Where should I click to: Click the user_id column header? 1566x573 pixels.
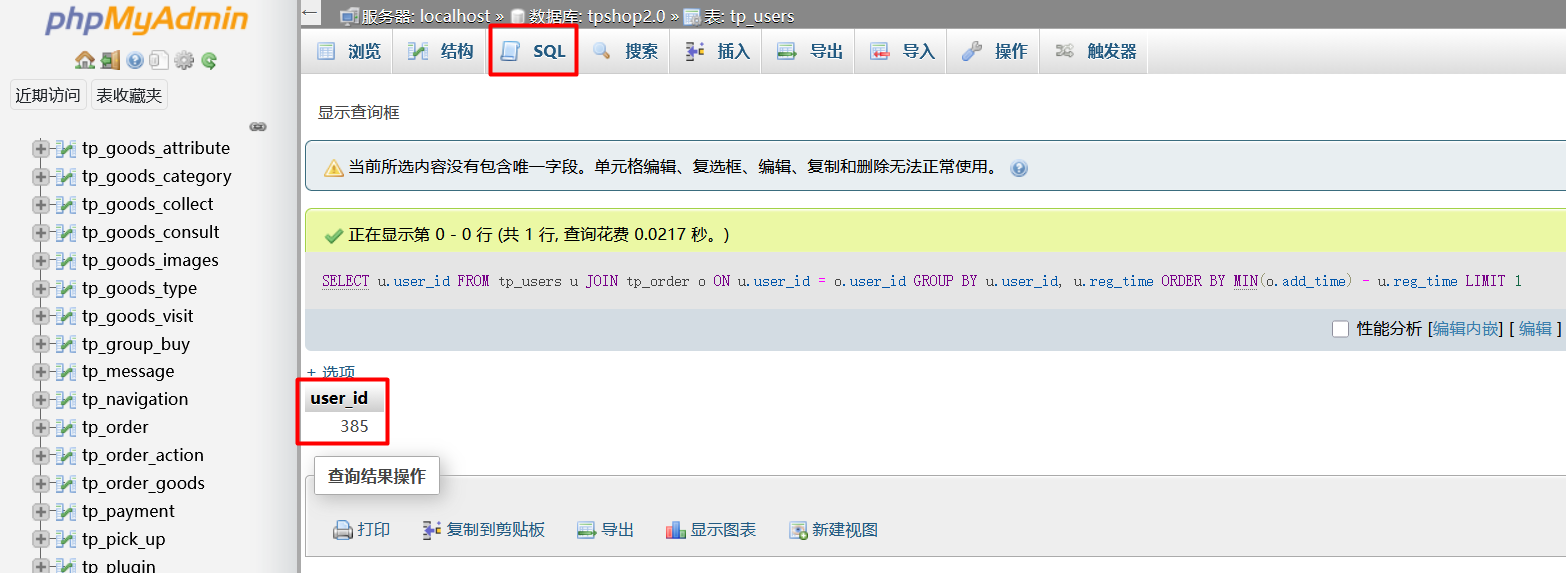pos(339,398)
